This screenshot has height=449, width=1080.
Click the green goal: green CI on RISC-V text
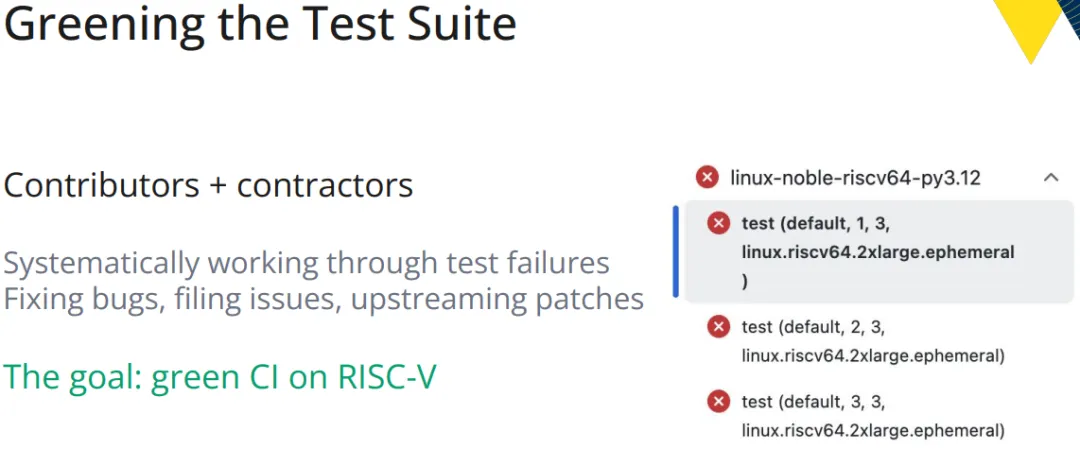pyautogui.click(x=220, y=377)
